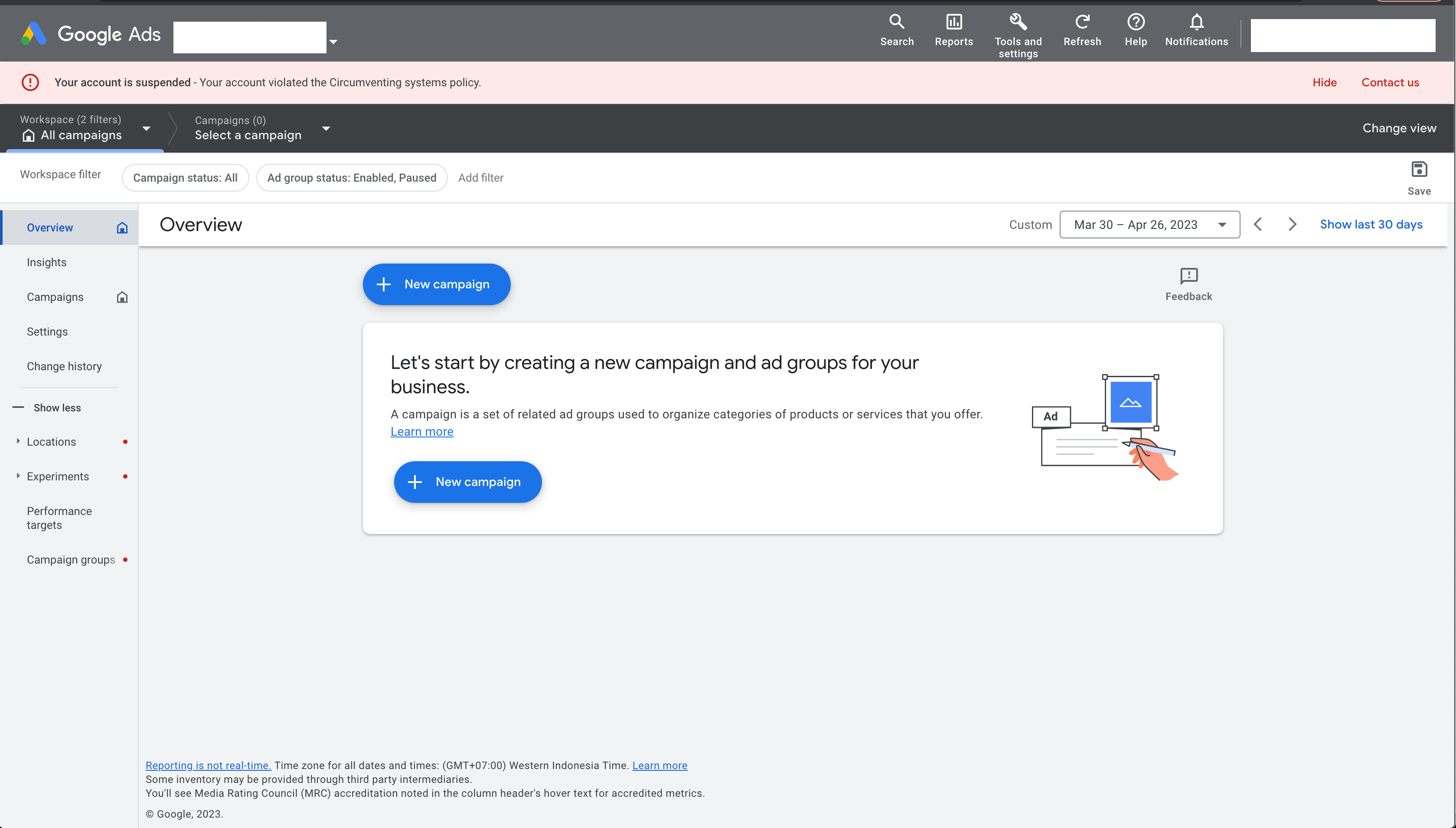Screen dimensions: 1456x828
Task: Click Contact us in suspension banner
Action: (1390, 82)
